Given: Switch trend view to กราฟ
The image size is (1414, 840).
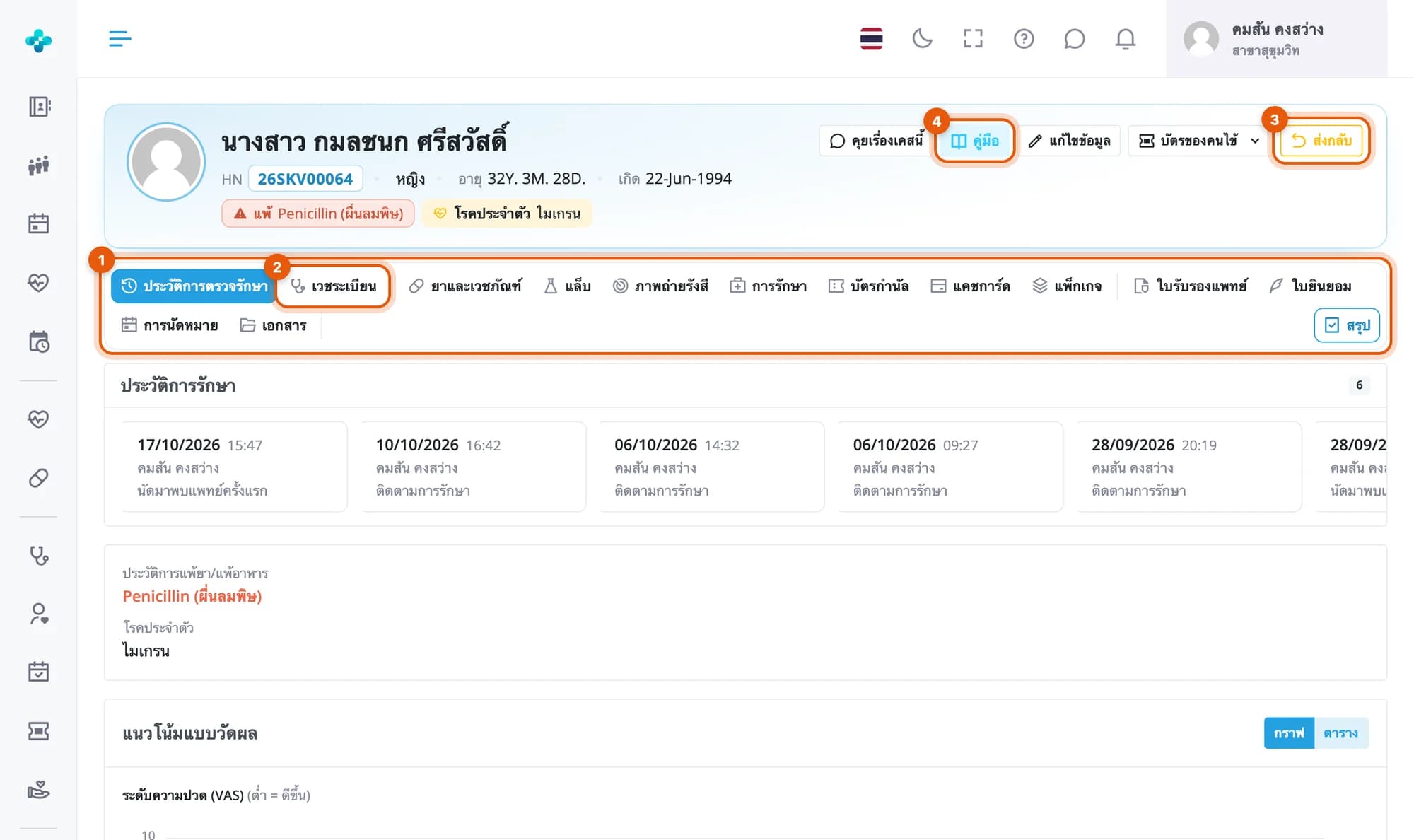Looking at the screenshot, I should click(x=1289, y=733).
